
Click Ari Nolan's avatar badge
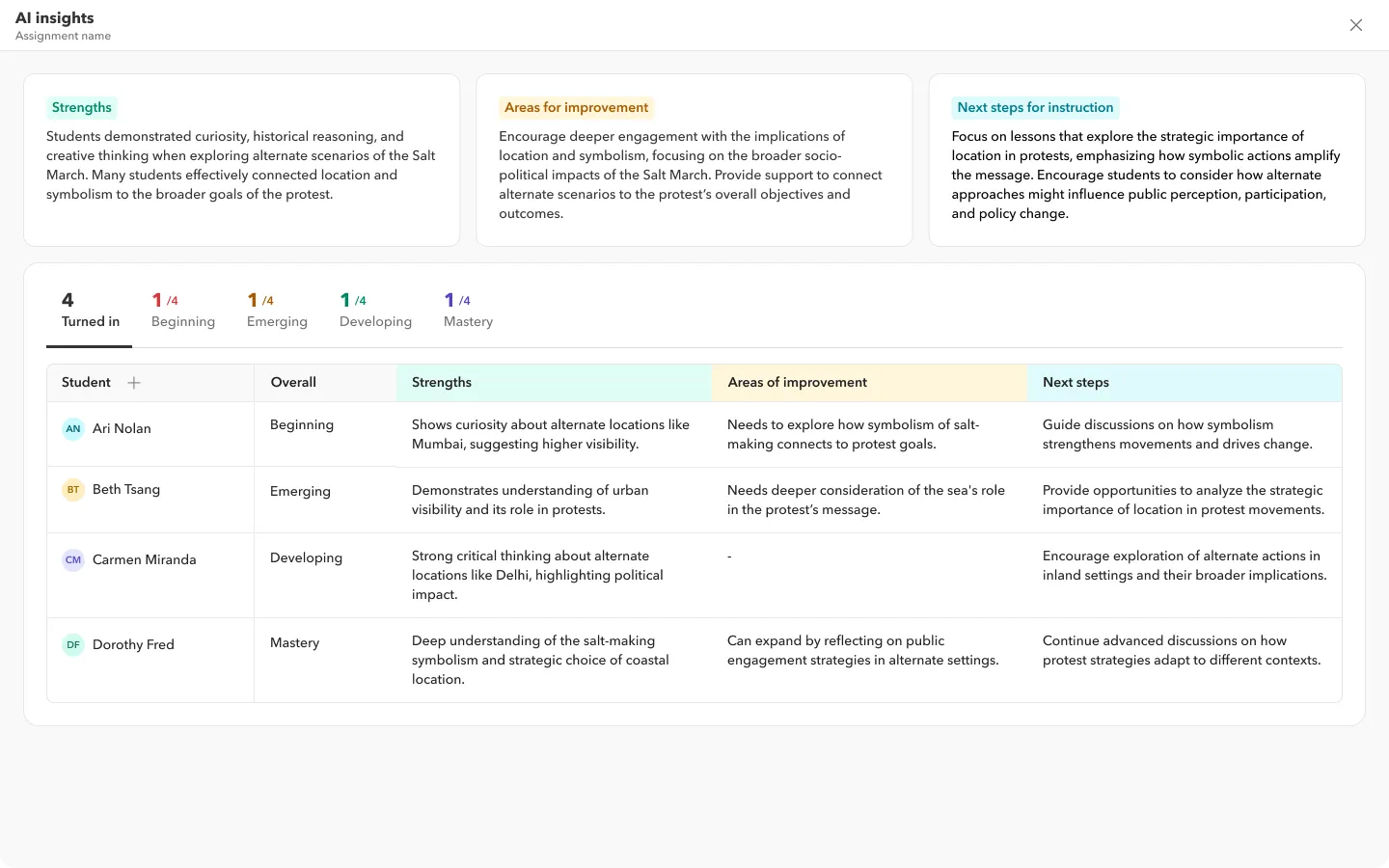tap(73, 428)
